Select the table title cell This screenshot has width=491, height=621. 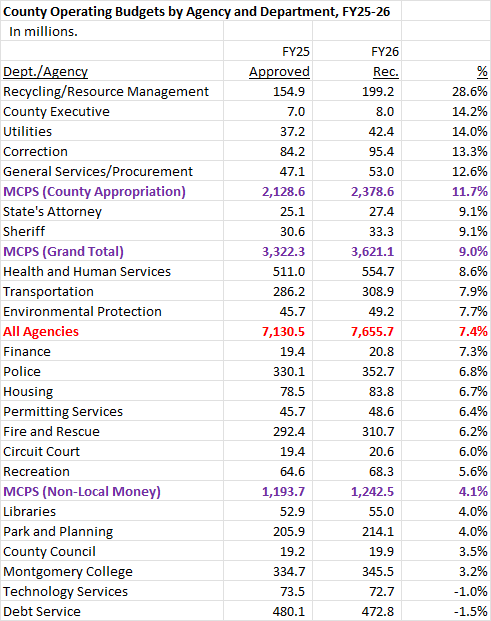(x=196, y=11)
